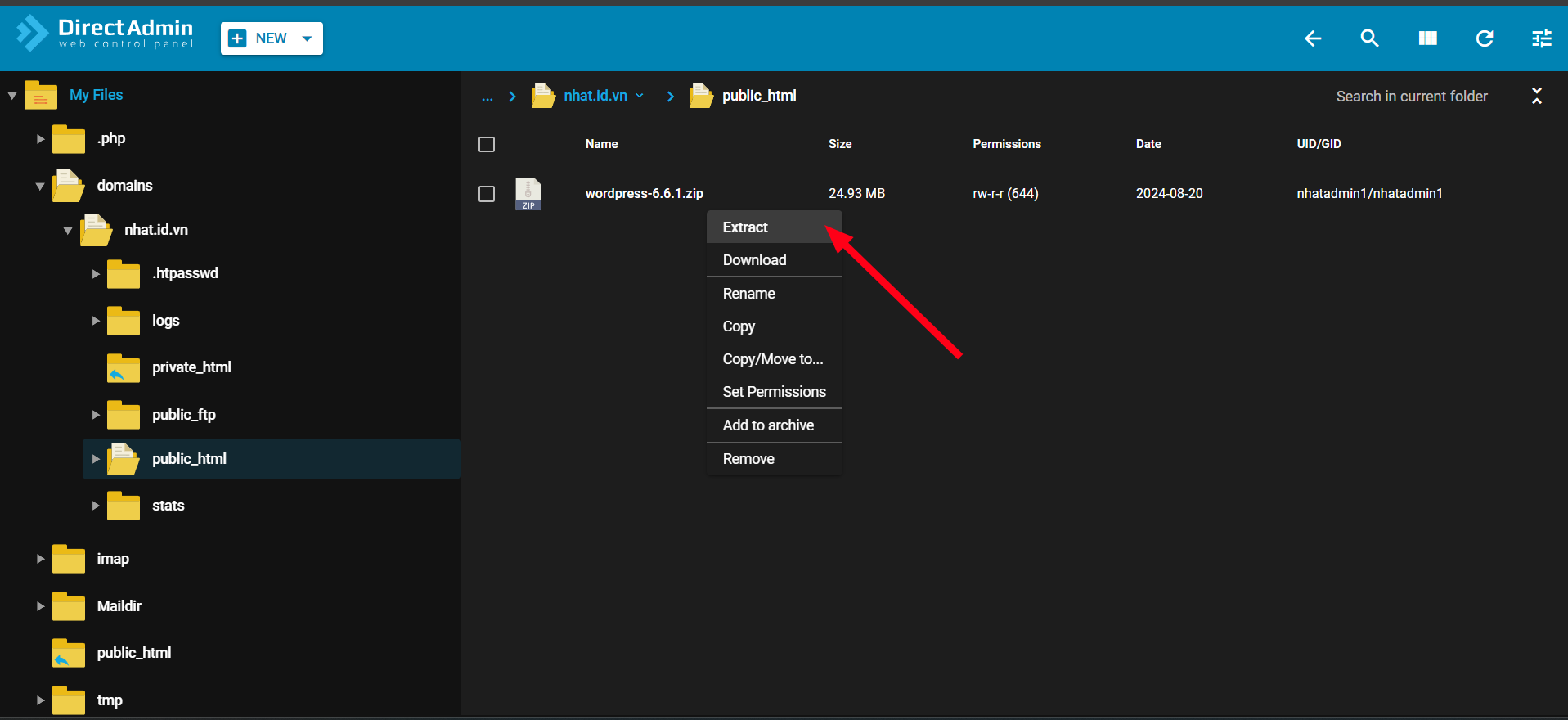Collapse the domains folder arrow
The width and height of the screenshot is (1568, 720).
(x=40, y=187)
